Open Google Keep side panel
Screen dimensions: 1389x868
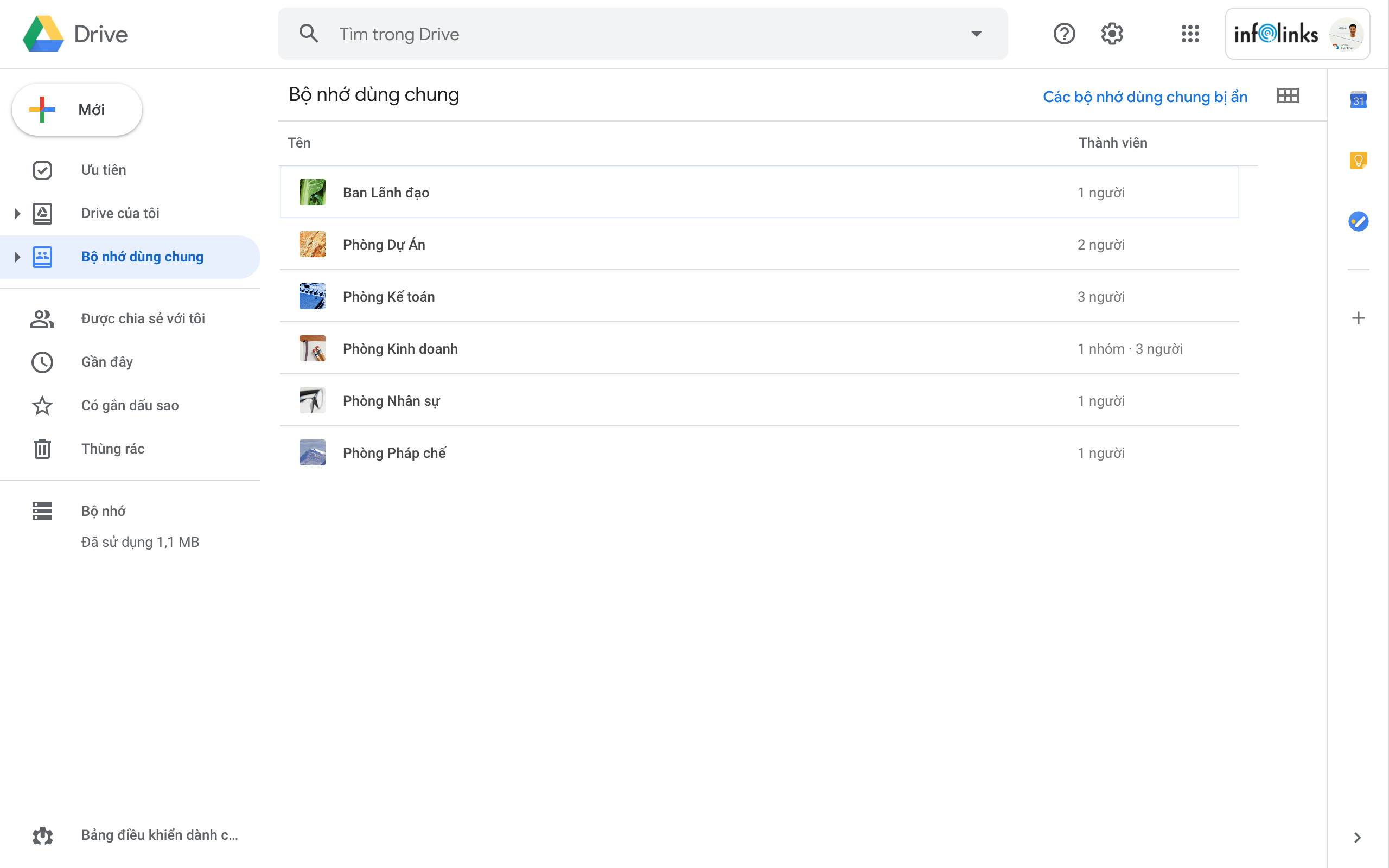[x=1359, y=161]
